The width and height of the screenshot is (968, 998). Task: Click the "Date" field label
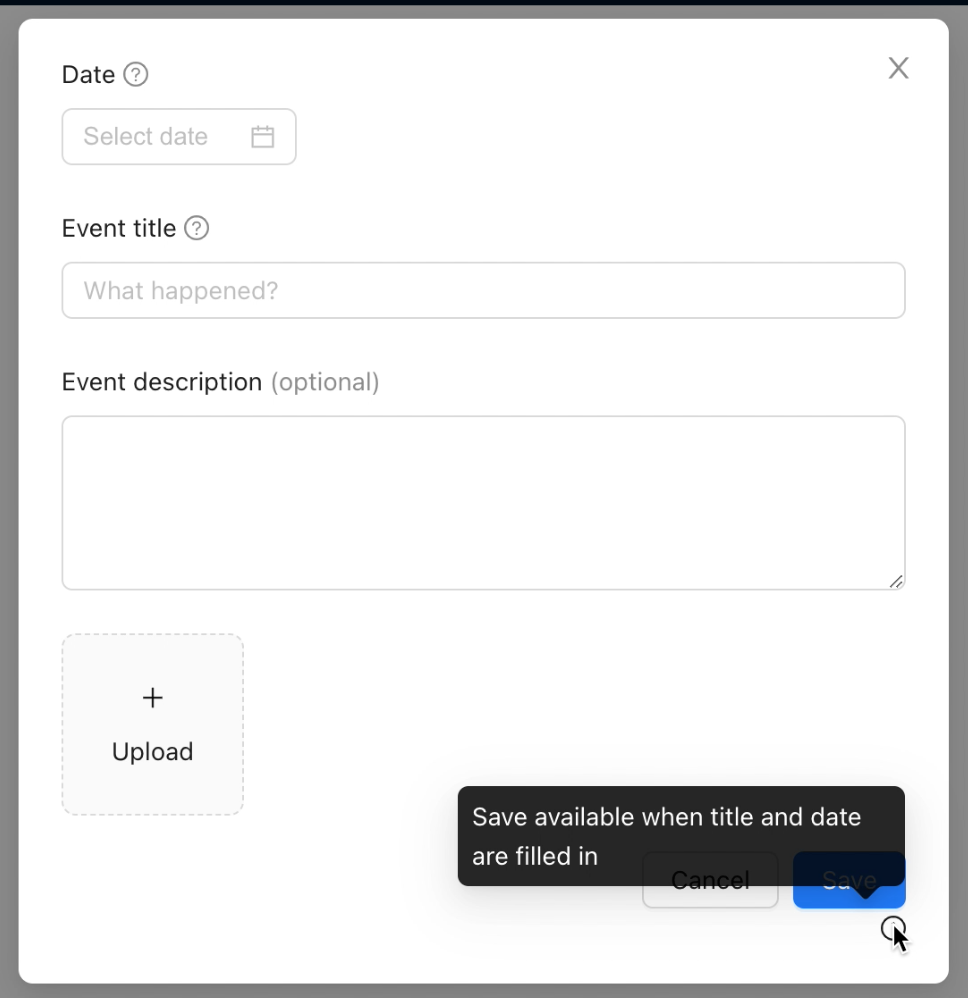pos(88,75)
